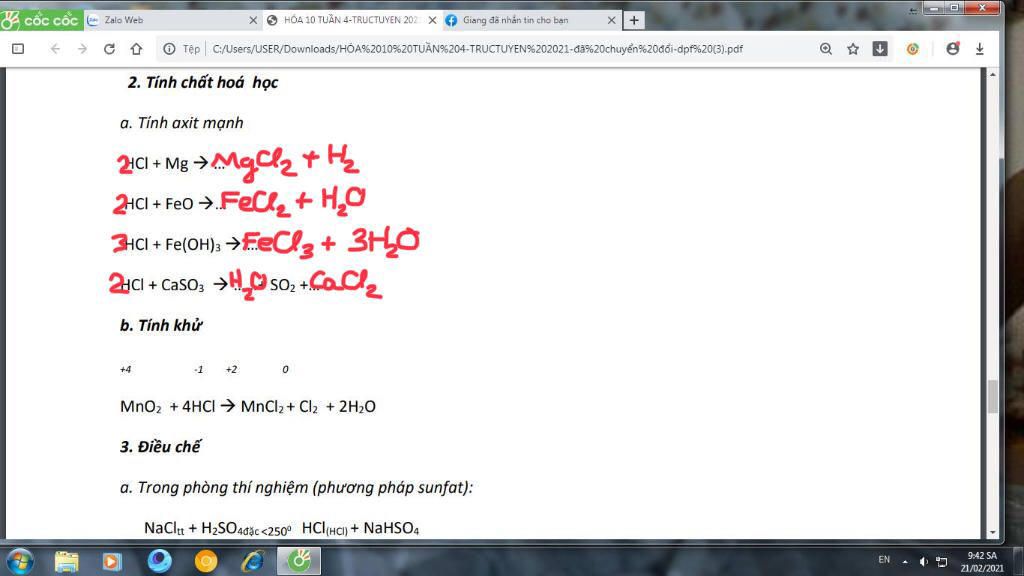Bookmark this page with the star

853,49
